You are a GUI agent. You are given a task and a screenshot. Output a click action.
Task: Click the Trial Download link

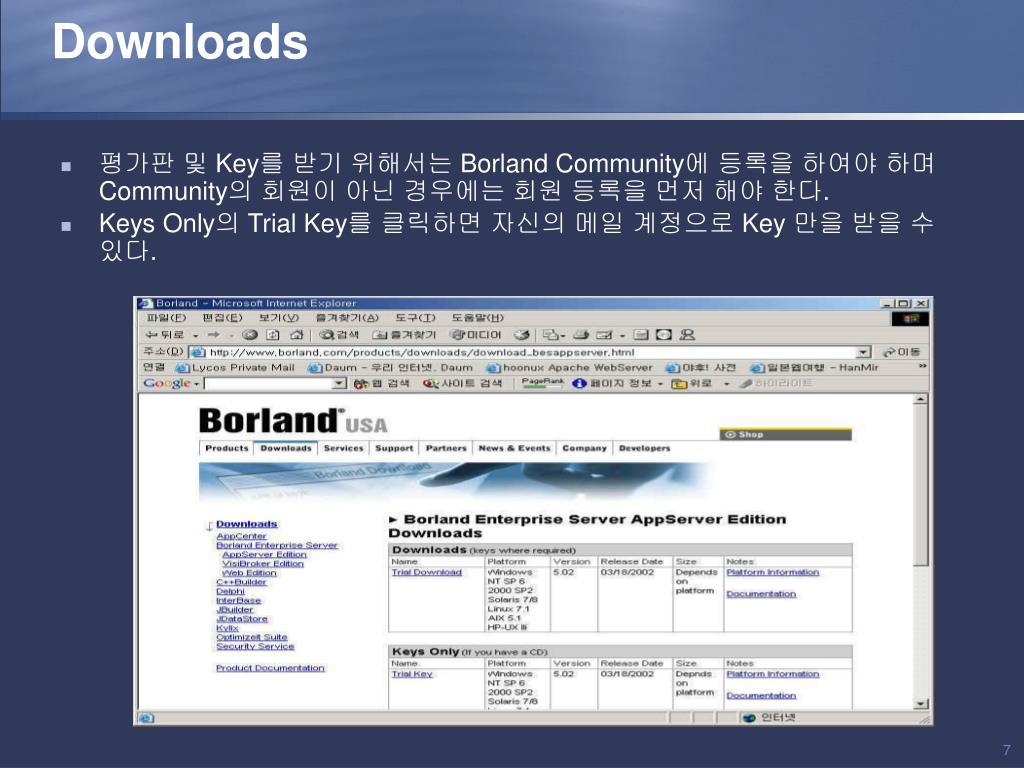pyautogui.click(x=426, y=572)
